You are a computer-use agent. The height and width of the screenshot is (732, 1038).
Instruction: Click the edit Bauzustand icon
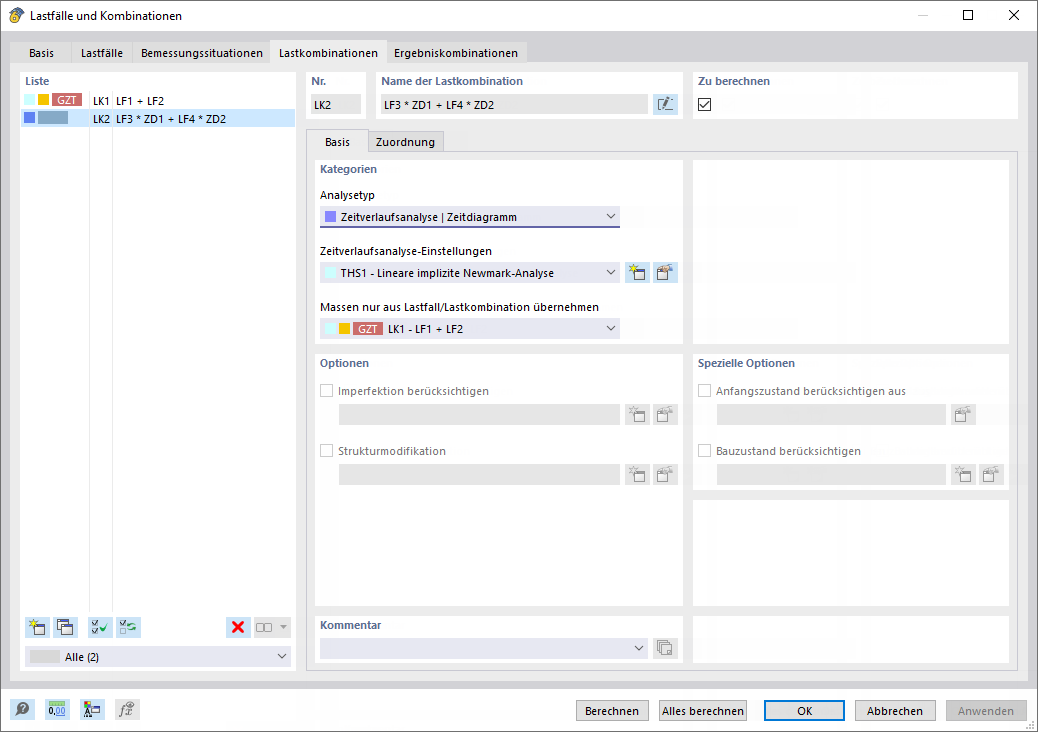991,474
